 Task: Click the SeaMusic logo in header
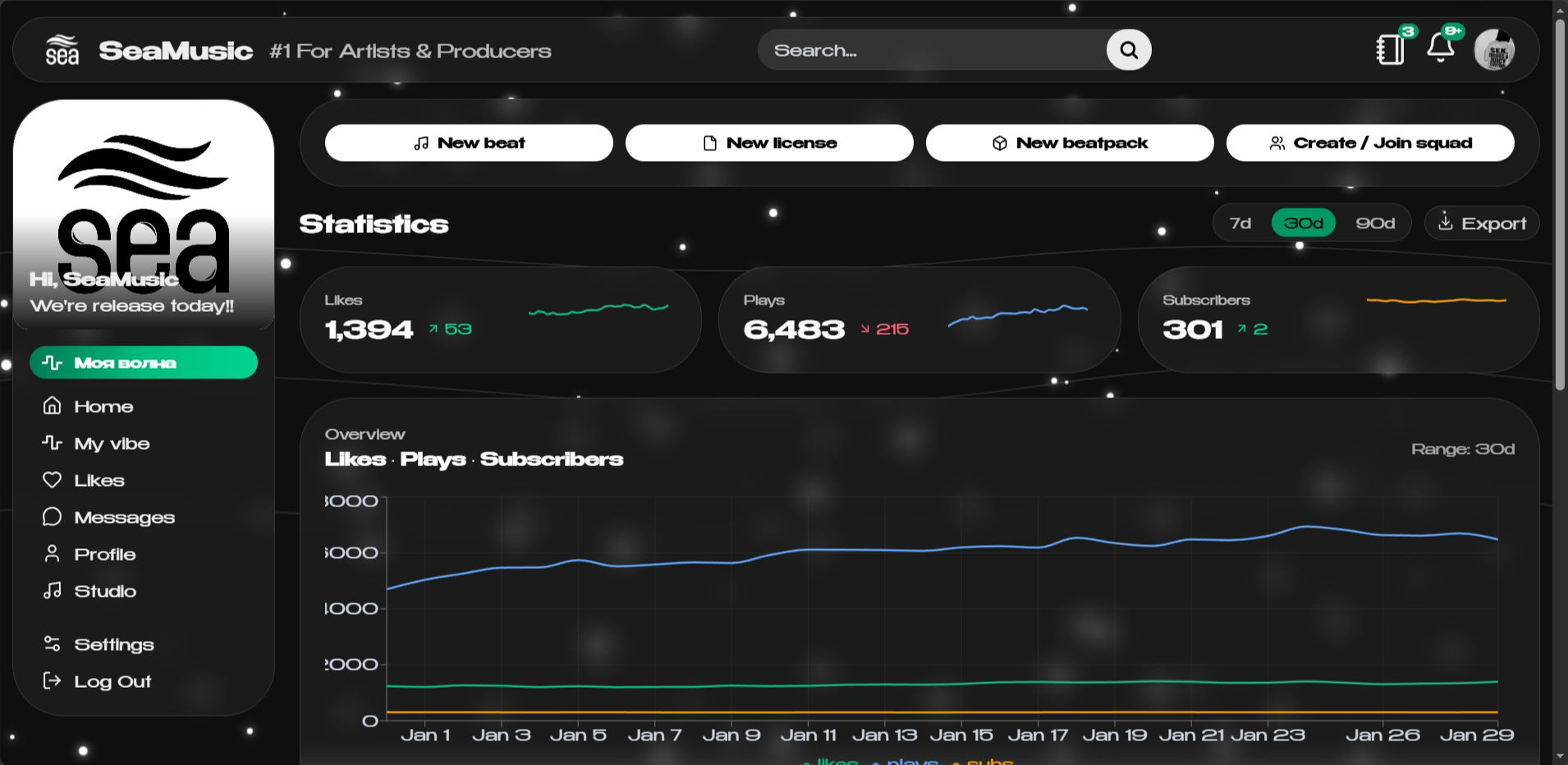62,50
